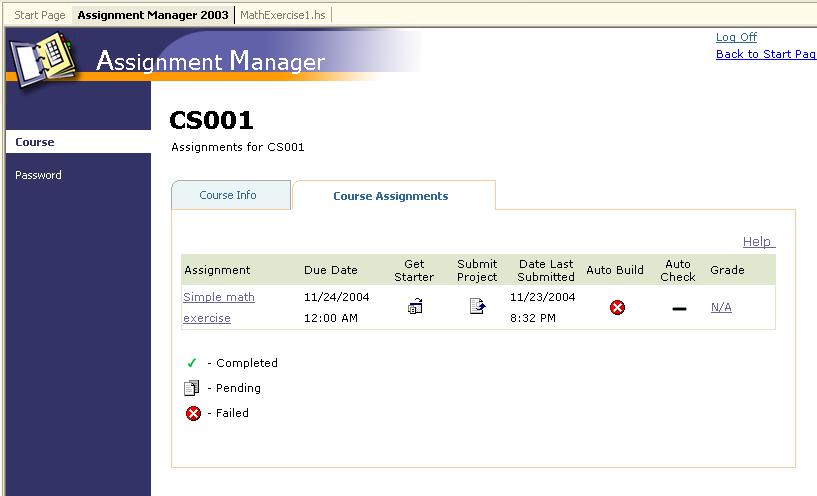Select the Course Assignments tab

(390, 196)
